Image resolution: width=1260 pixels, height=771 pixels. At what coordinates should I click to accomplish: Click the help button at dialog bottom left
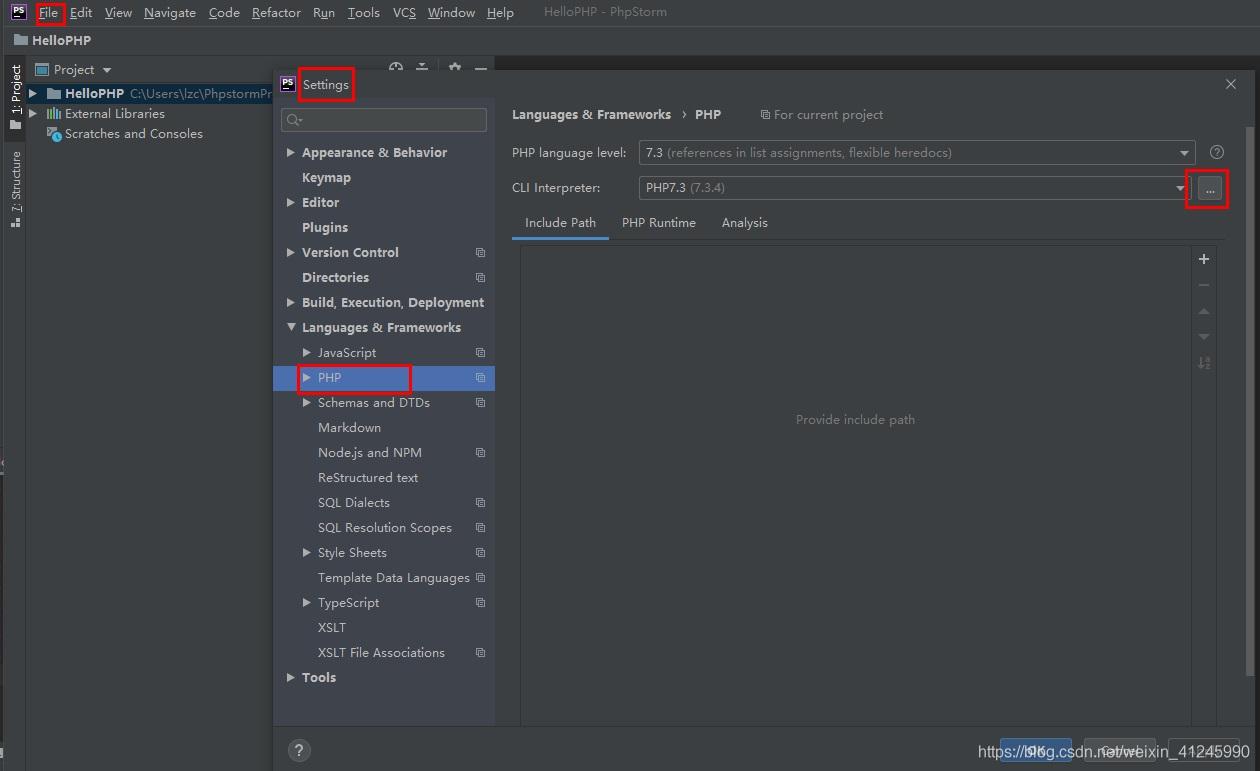298,750
